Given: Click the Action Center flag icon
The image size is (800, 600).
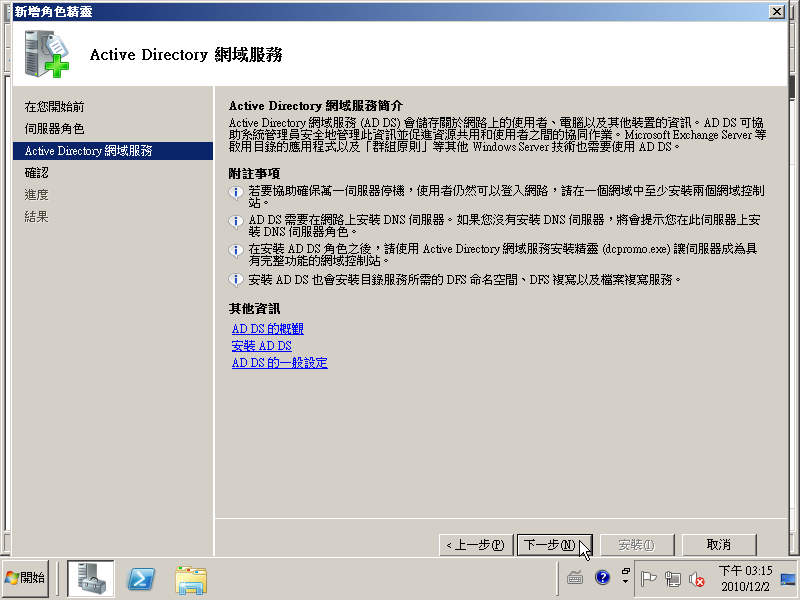Looking at the screenshot, I should [648, 579].
